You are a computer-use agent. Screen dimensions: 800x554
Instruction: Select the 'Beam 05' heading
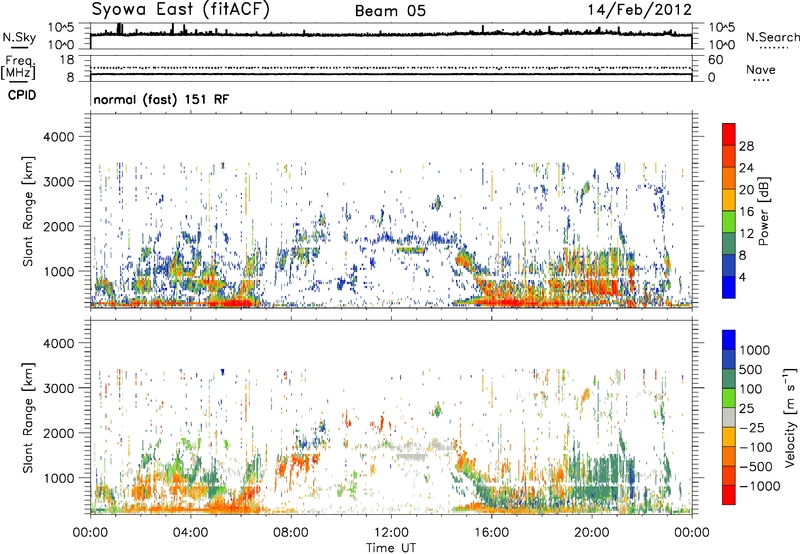[390, 11]
